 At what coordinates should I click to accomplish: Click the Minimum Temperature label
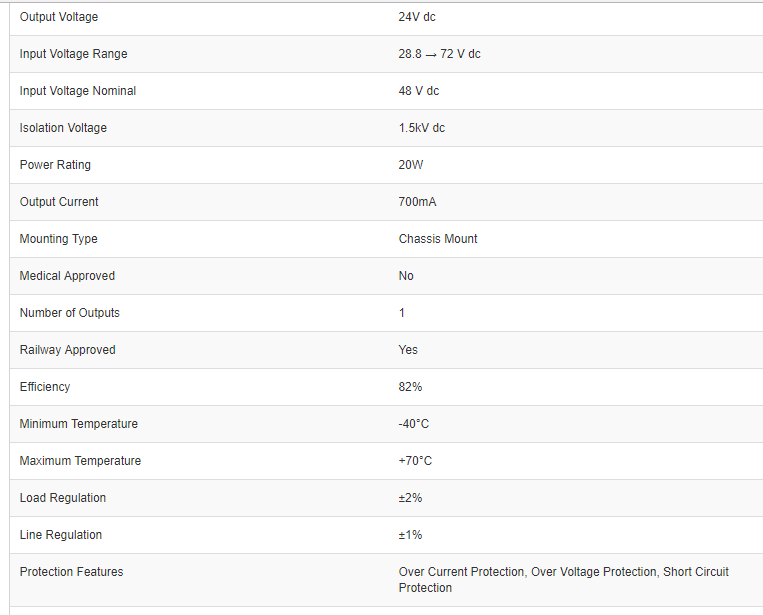click(79, 424)
